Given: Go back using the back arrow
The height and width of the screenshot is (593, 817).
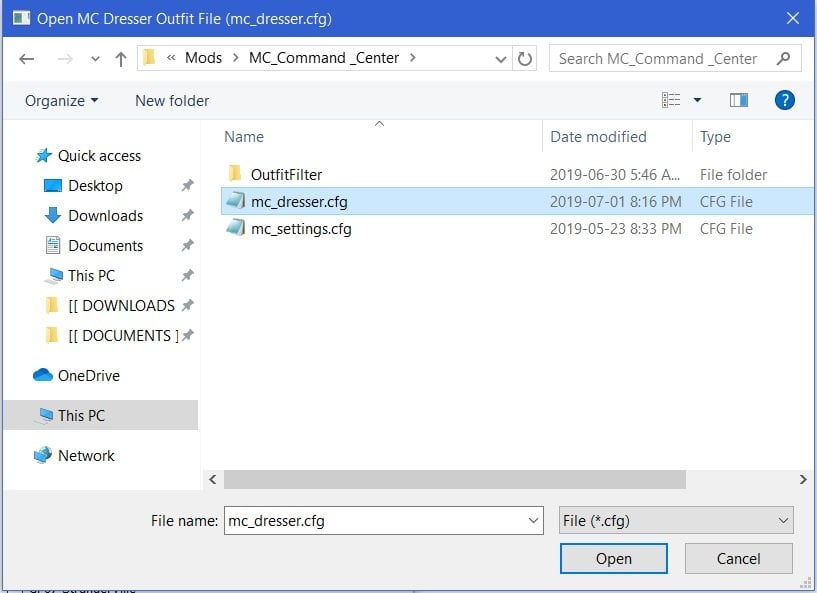Looking at the screenshot, I should pos(27,59).
